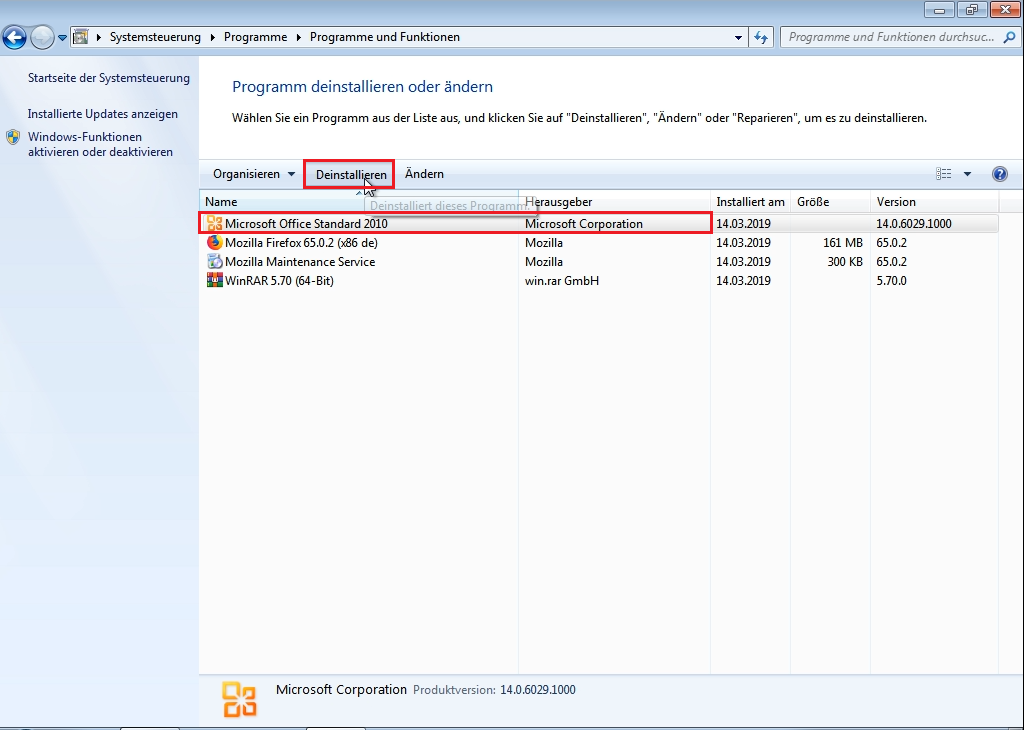This screenshot has height=730, width=1024.
Task: Click the view mode icon
Action: (944, 174)
